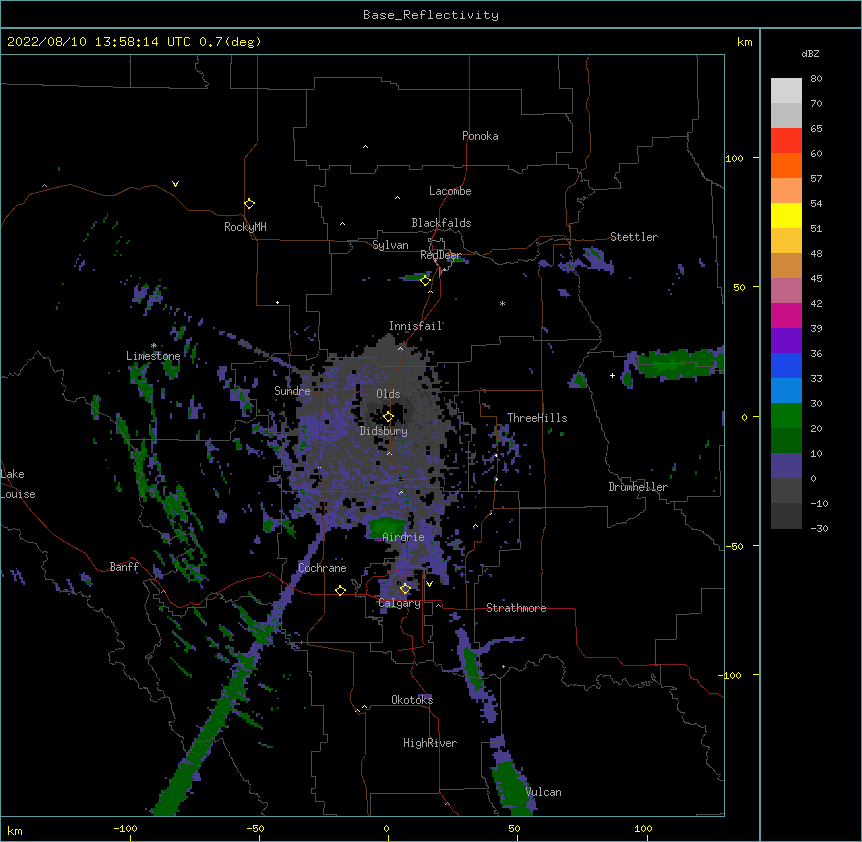Select the radar site diamond between Olds and Didsbury
This screenshot has width=862, height=842.
coord(388,417)
